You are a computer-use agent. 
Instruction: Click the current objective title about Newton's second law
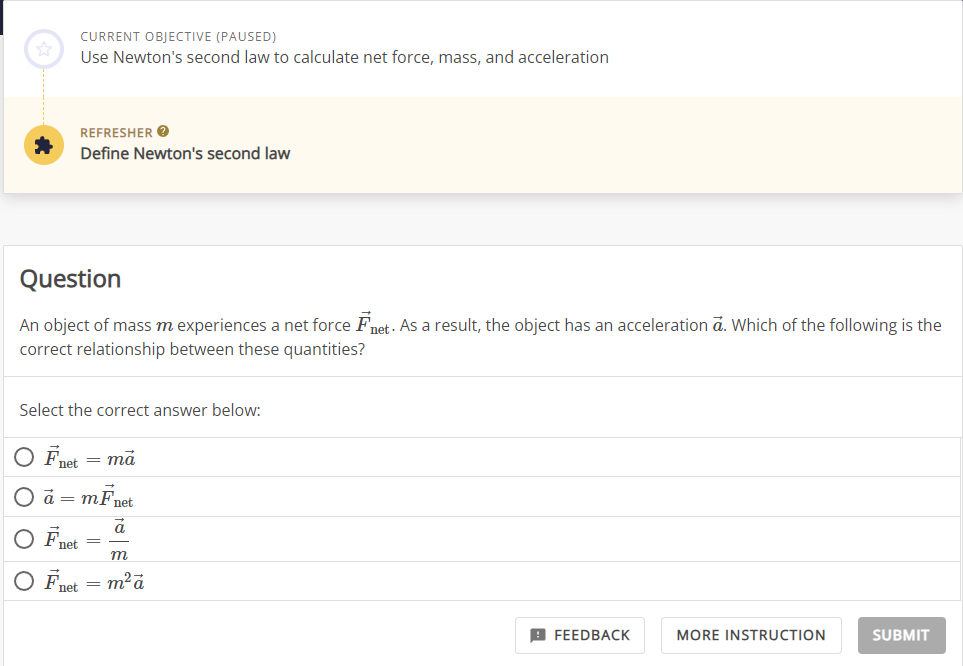coord(345,57)
